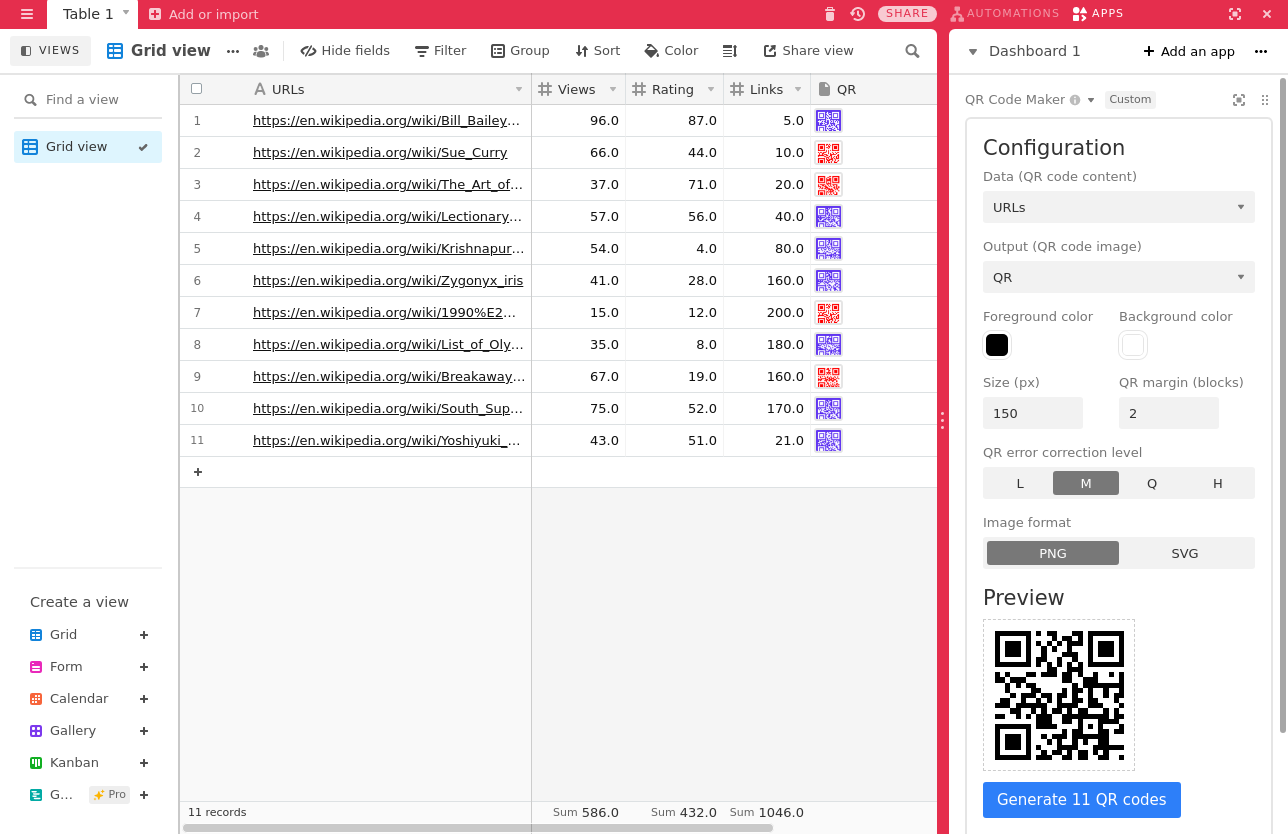
Task: Click Generate 11 QR codes button
Action: (1082, 800)
